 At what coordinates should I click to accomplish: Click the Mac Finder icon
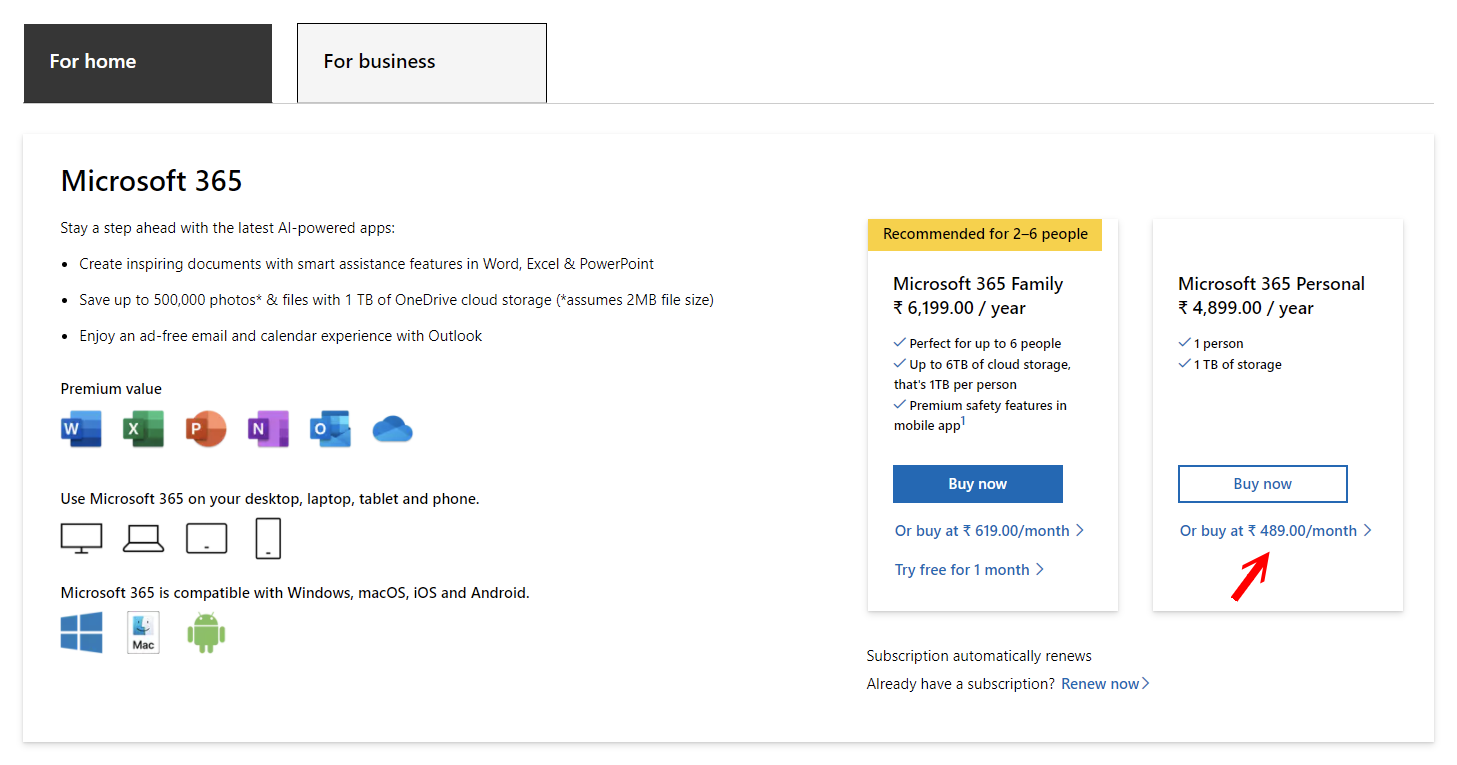pyautogui.click(x=144, y=633)
